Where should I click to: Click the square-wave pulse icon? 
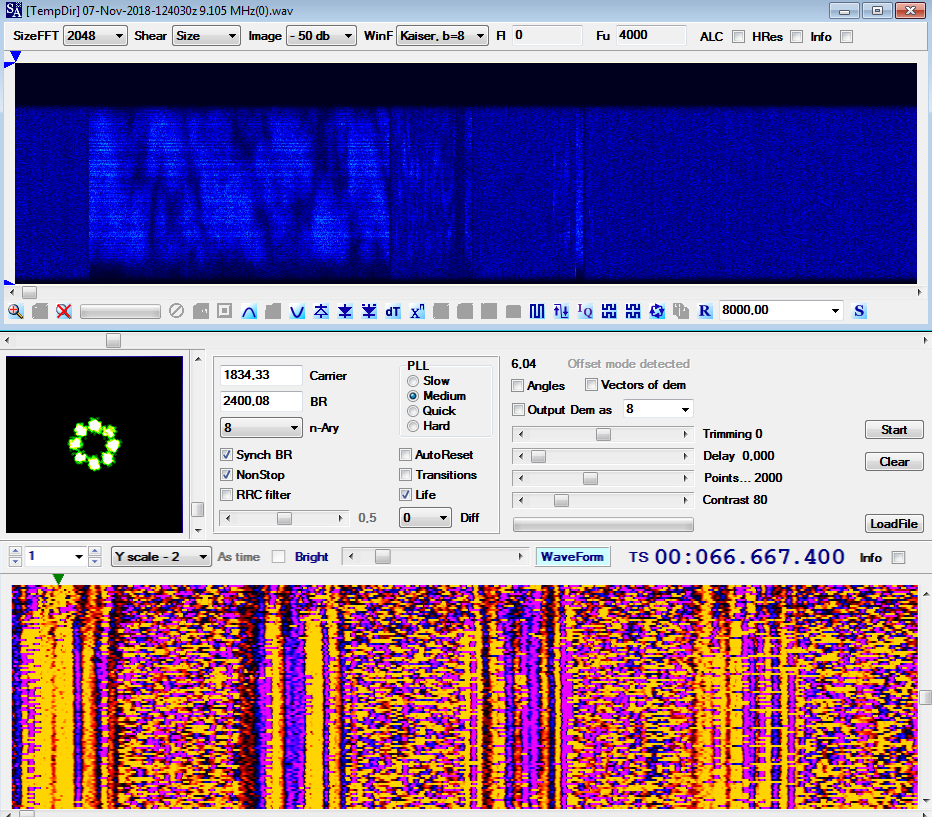537,311
